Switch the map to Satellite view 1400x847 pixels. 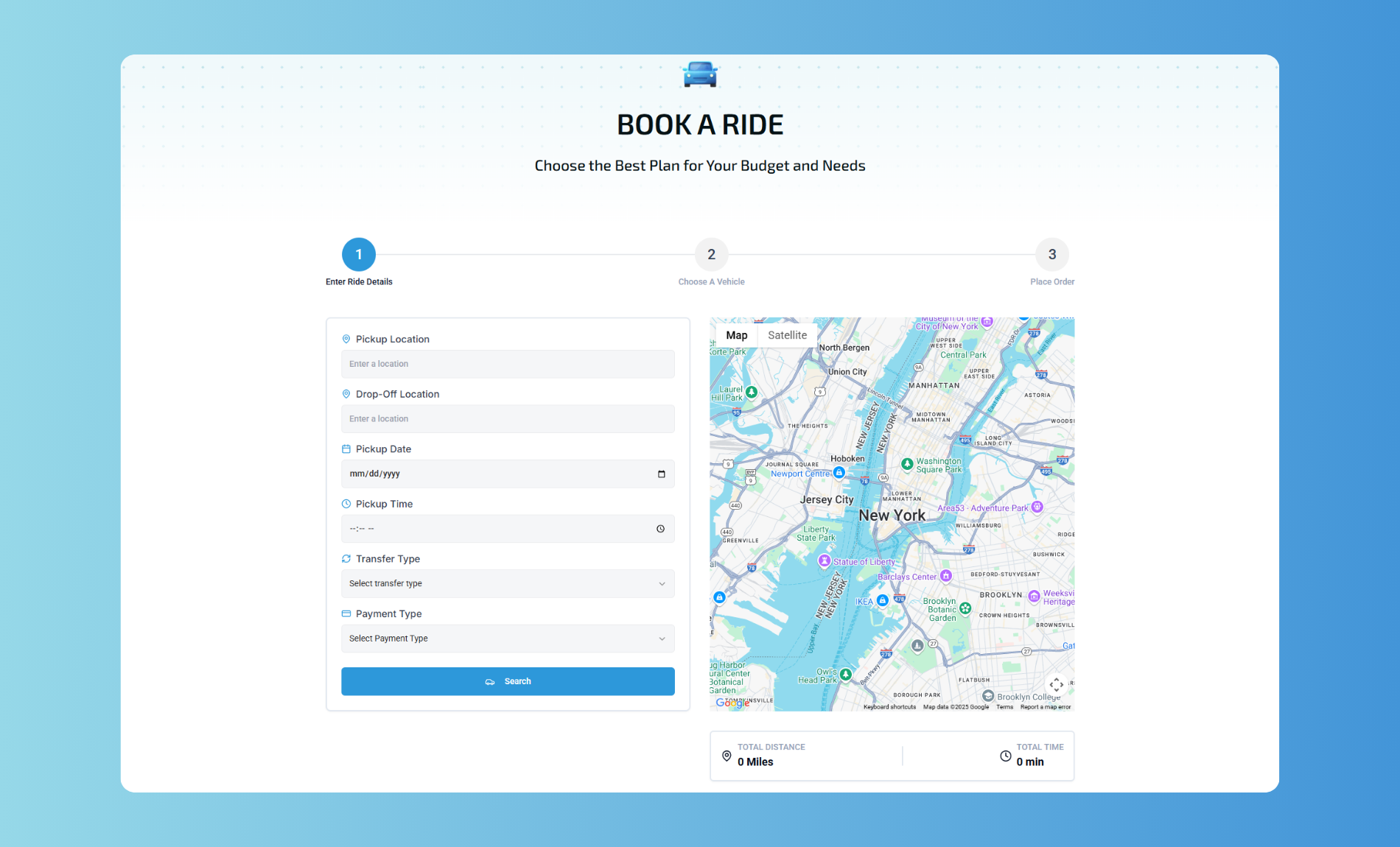point(787,335)
